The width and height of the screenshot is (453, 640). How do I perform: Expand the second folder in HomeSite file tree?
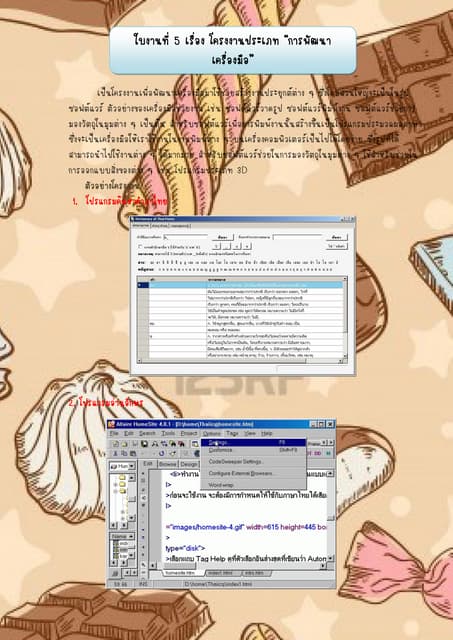[115, 484]
